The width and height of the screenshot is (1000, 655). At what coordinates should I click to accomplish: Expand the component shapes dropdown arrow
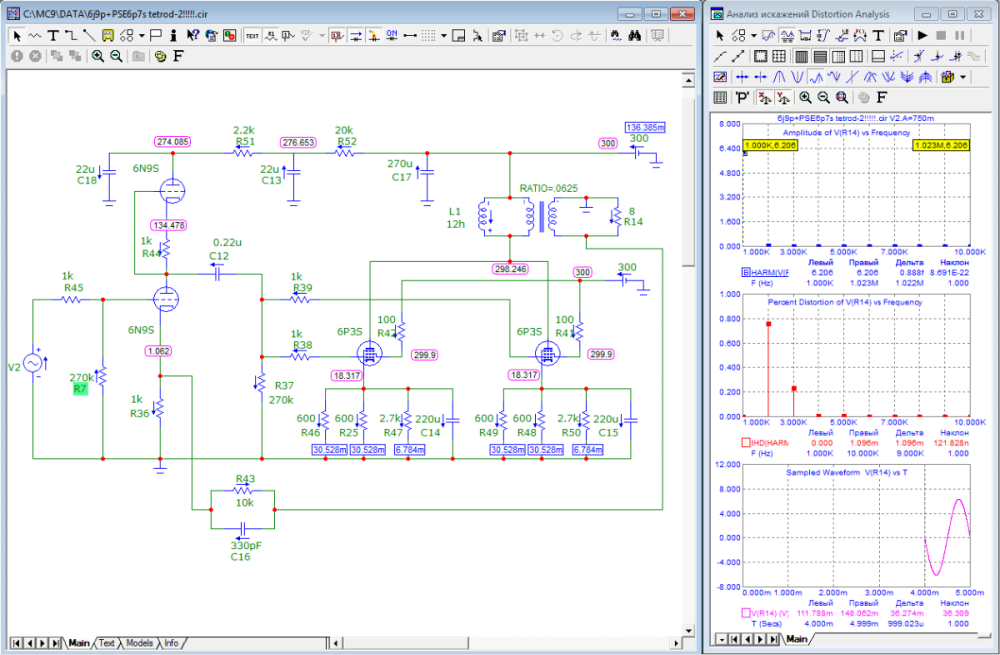click(142, 35)
